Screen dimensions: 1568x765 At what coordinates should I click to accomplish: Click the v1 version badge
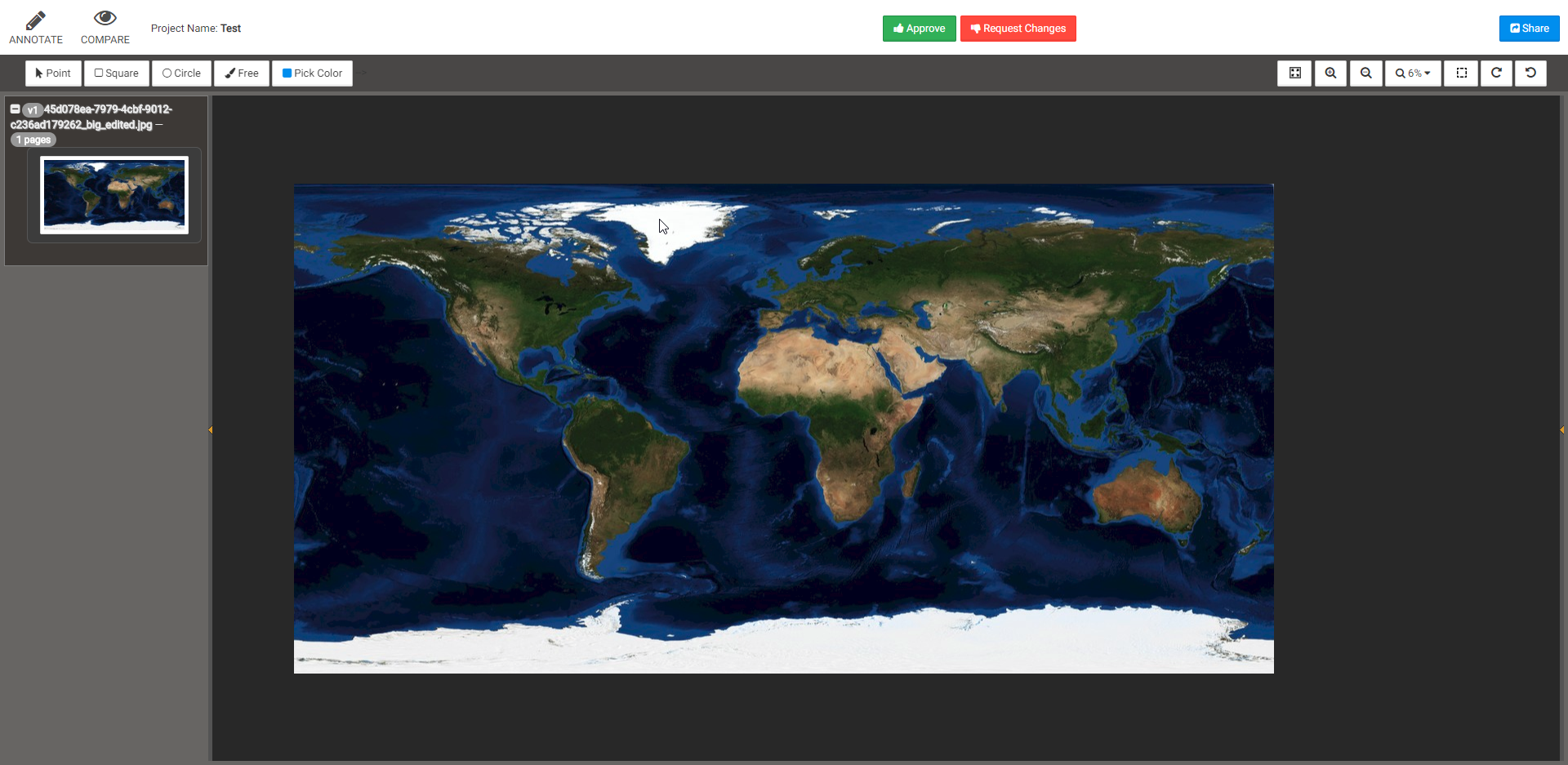click(x=33, y=109)
